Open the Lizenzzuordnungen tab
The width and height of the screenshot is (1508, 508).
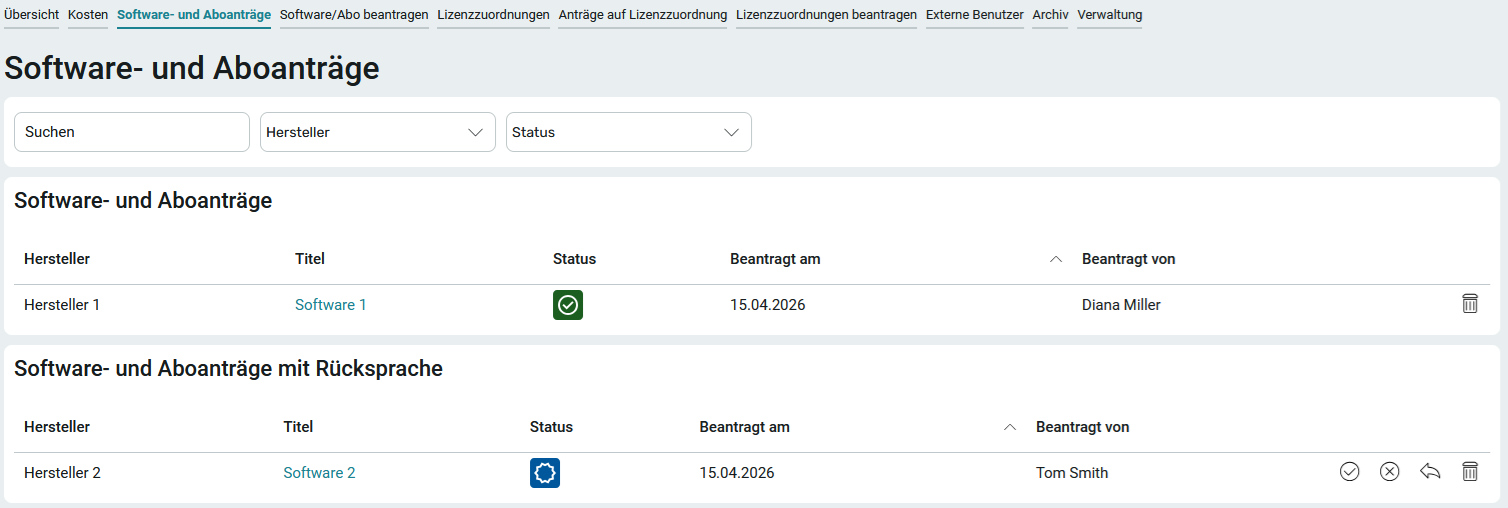[493, 15]
